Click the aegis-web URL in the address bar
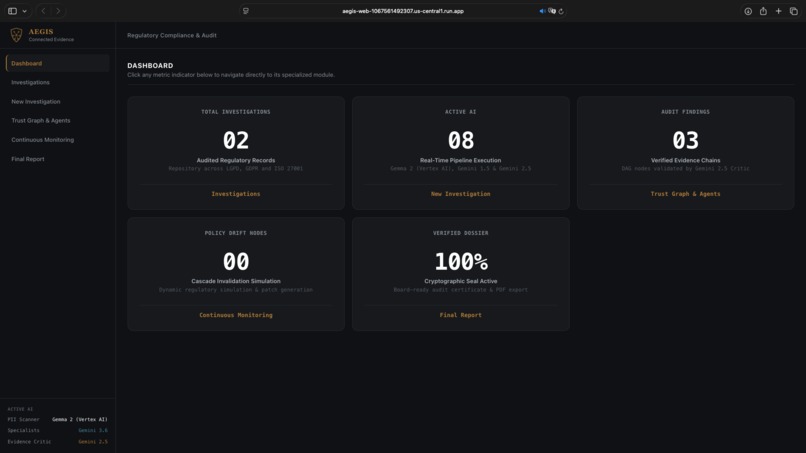Screen dimensions: 806x453 [x=403, y=11]
